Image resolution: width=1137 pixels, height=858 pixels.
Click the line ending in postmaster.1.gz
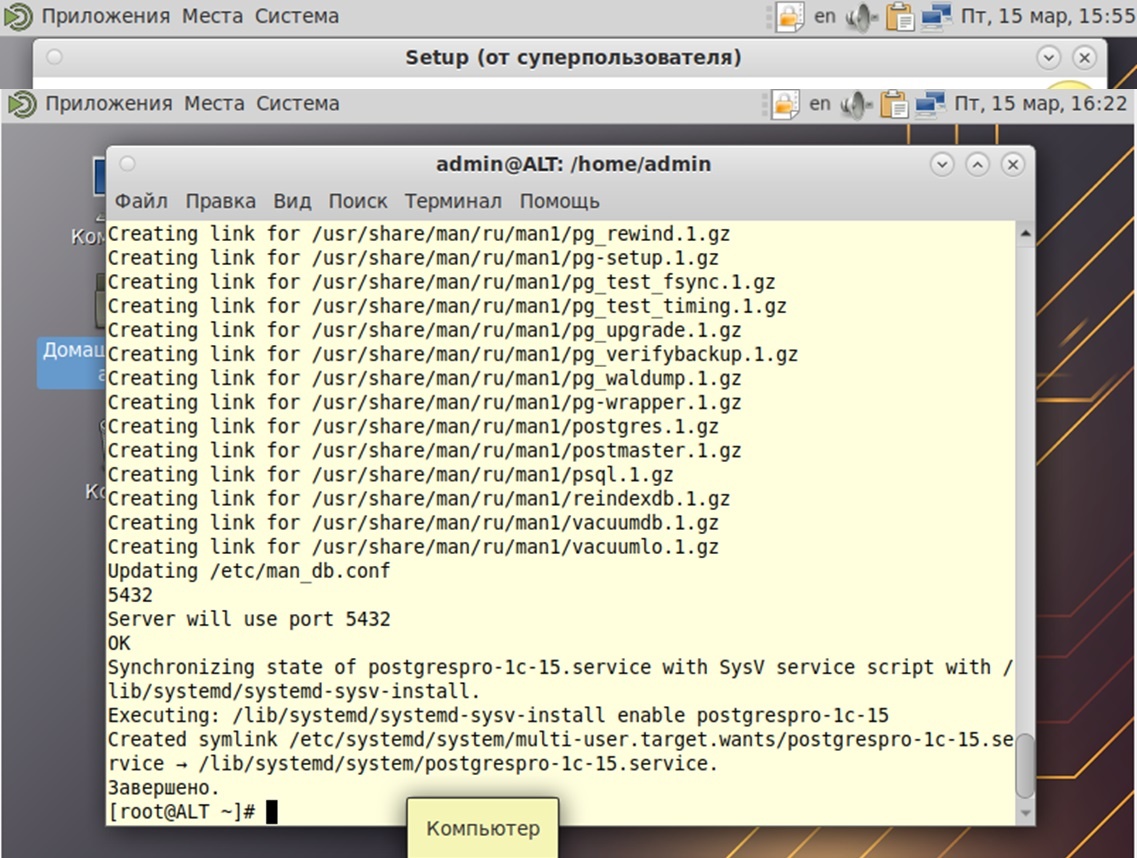424,450
